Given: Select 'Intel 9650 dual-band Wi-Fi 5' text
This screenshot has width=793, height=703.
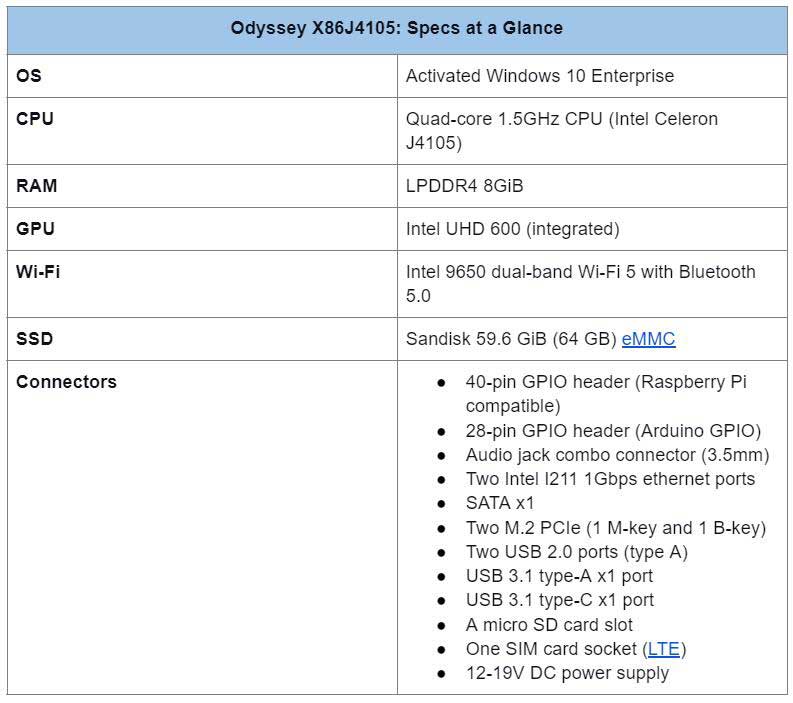Looking at the screenshot, I should point(520,272).
